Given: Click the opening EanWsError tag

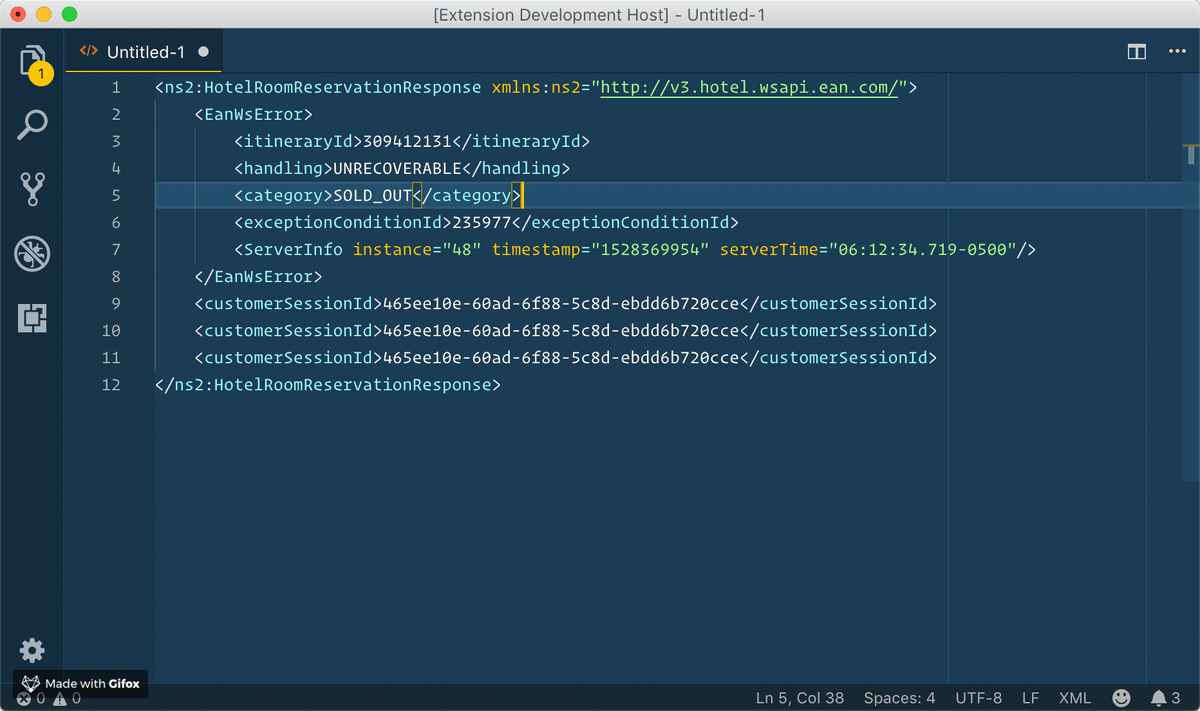Looking at the screenshot, I should pyautogui.click(x=254, y=115).
